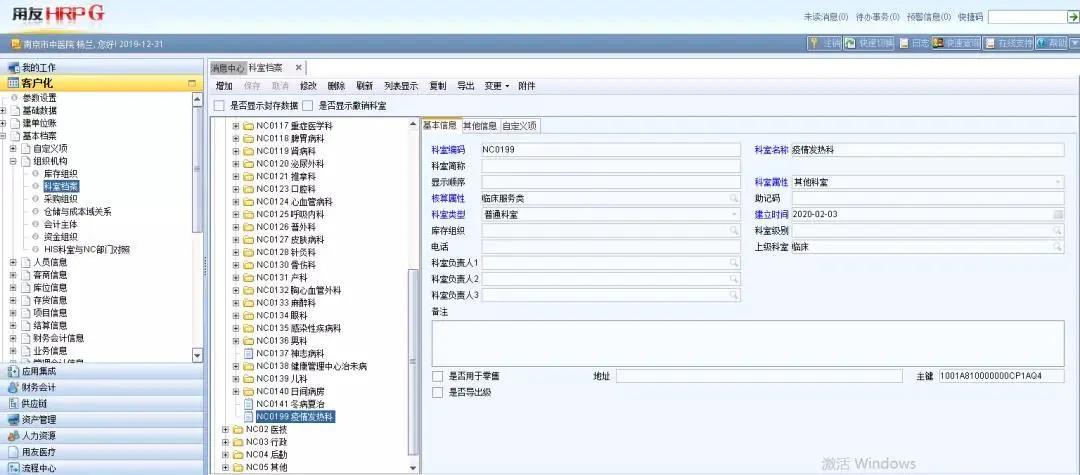Image resolution: width=1080 pixels, height=475 pixels.
Task: Switch to the 其他信息 tab
Action: pos(479,126)
